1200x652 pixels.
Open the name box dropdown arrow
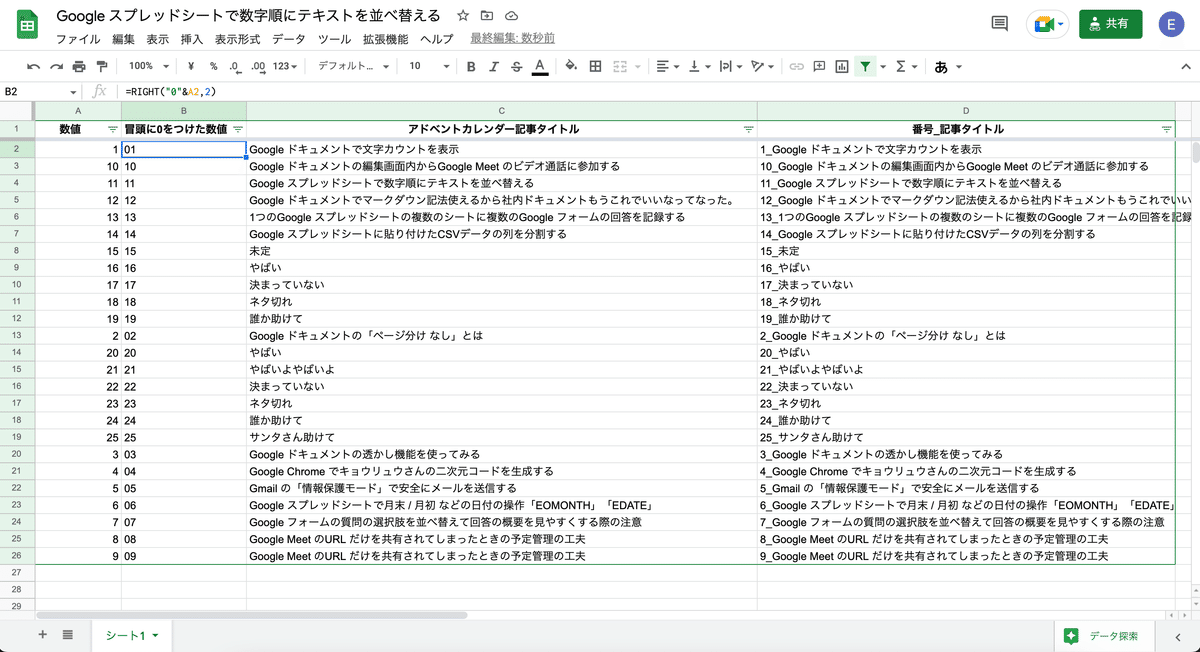(x=73, y=91)
